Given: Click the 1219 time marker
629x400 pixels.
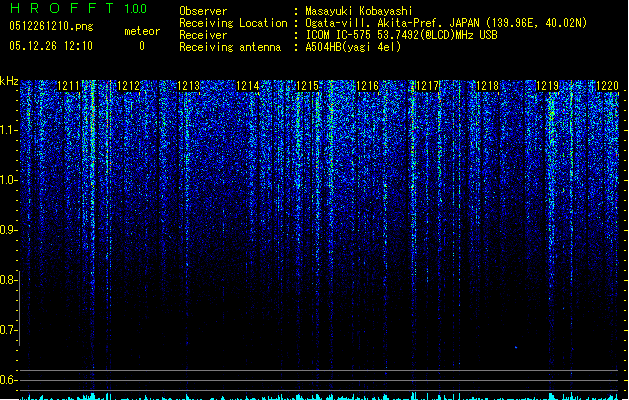Looking at the screenshot, I should (x=548, y=86).
